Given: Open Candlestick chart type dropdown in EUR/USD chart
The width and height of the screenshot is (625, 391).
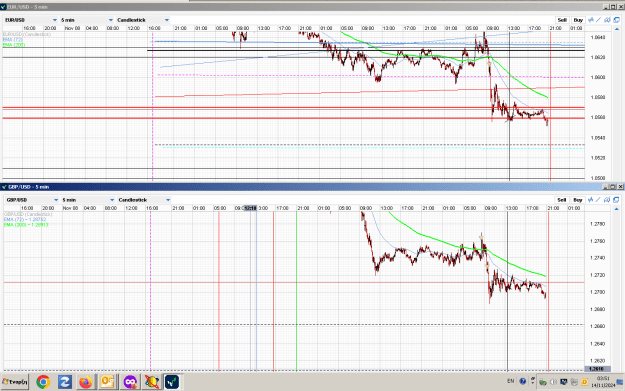Looking at the screenshot, I should point(143,20).
